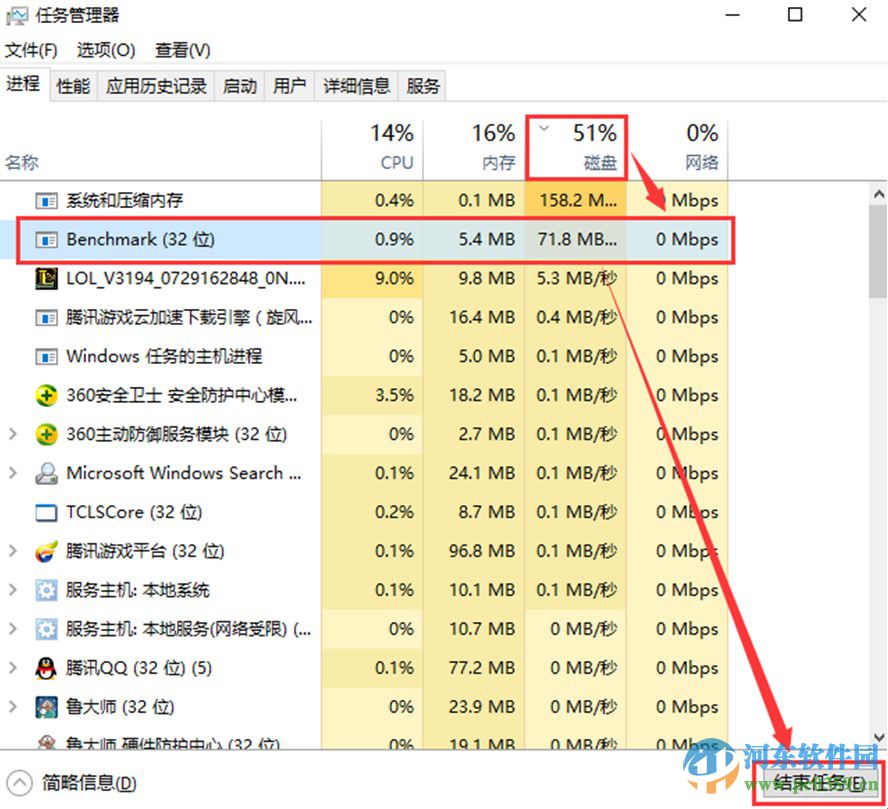Click the Benchmark (32位) process icon
Viewport: 888px width, 809px height.
point(47,240)
